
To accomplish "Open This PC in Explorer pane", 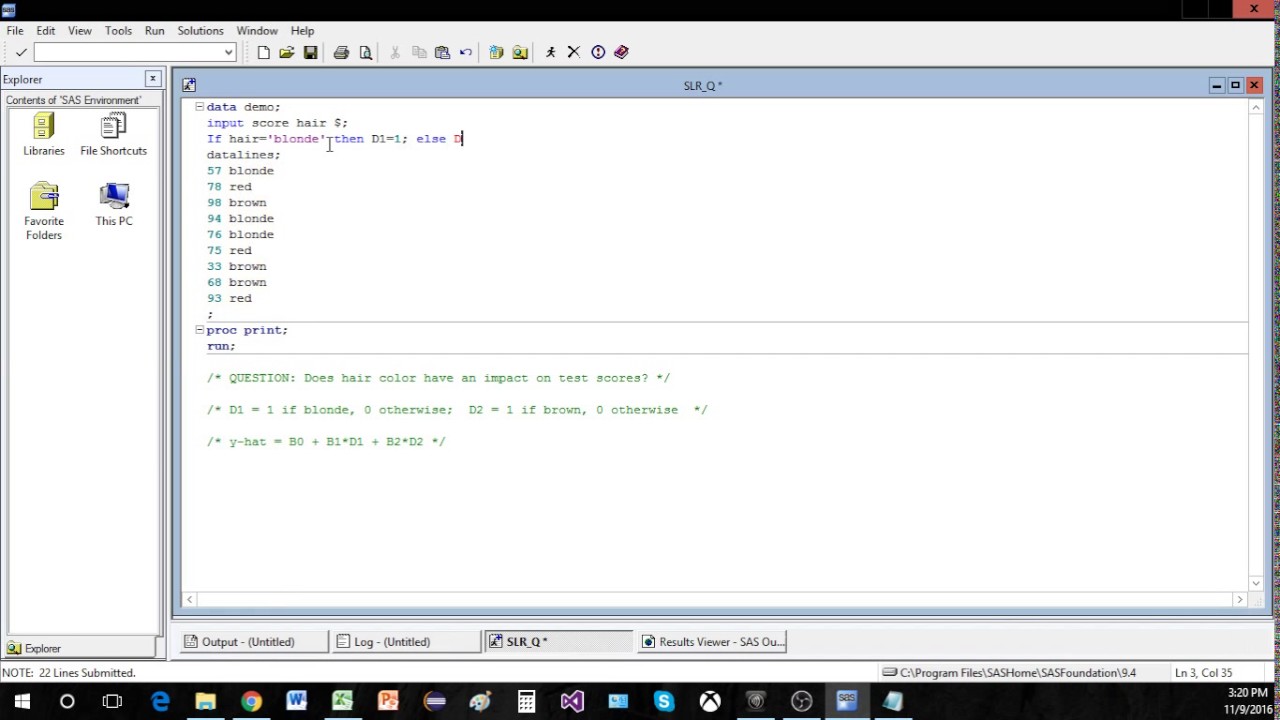I will pyautogui.click(x=114, y=205).
